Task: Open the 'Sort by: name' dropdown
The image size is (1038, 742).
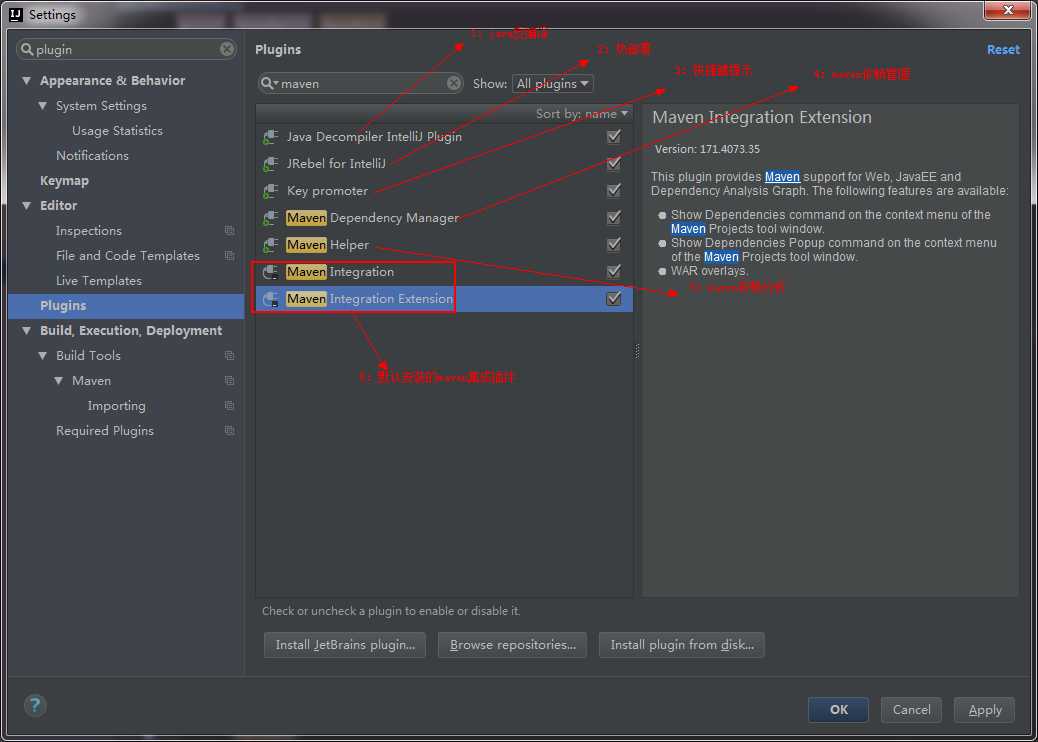Action: [x=582, y=114]
